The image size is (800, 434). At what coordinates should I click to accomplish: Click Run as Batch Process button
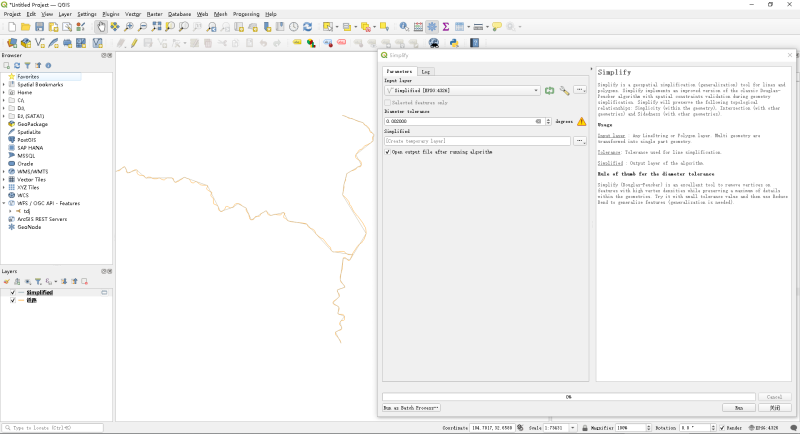click(x=411, y=408)
